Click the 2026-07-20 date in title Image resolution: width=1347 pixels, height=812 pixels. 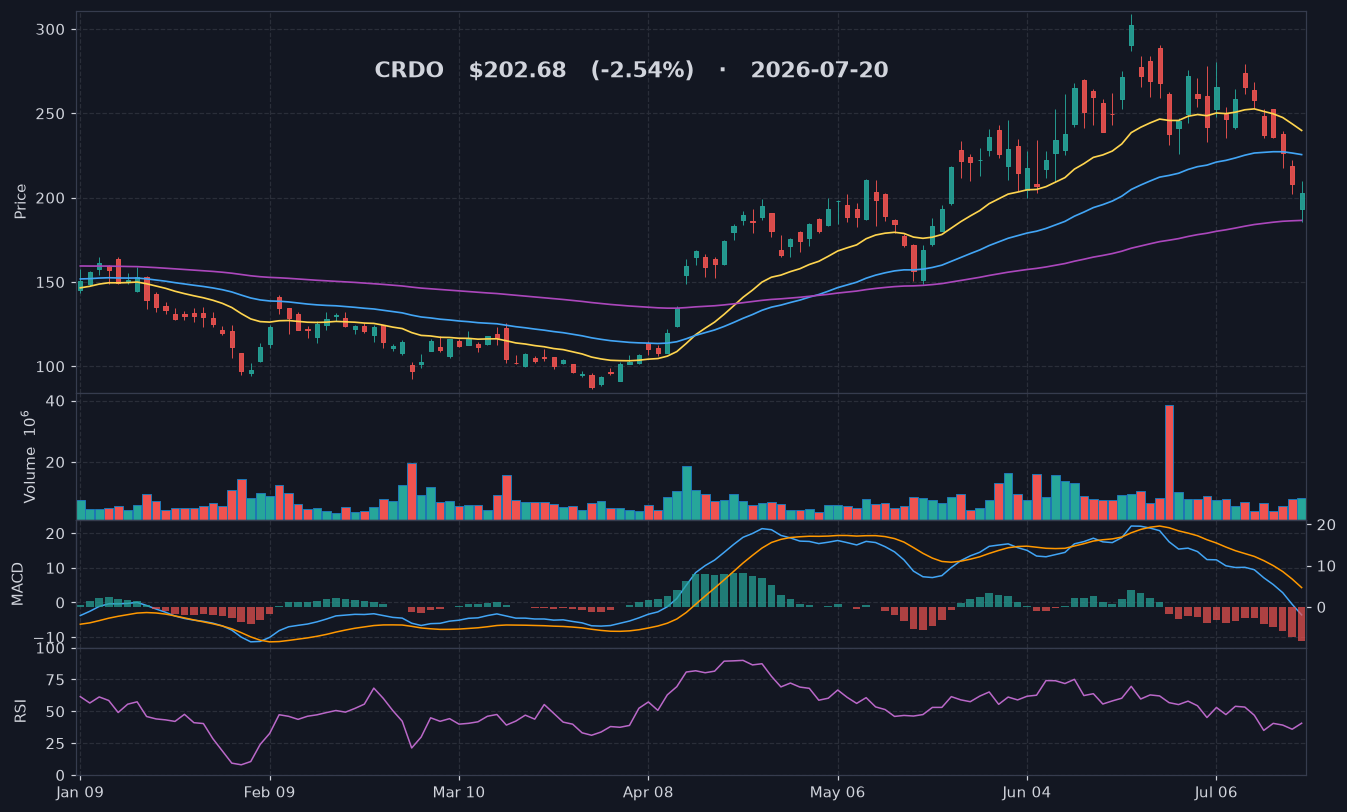(x=819, y=71)
